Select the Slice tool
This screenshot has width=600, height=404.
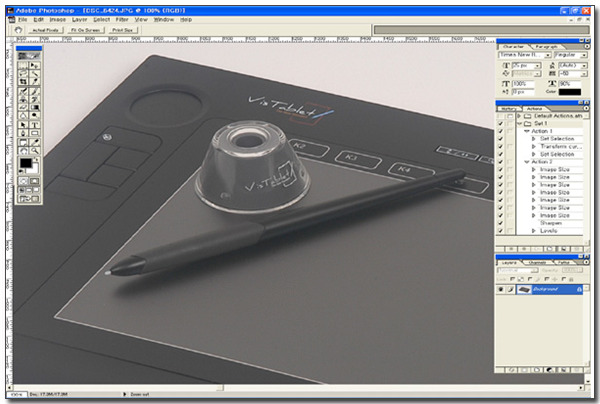[34, 81]
